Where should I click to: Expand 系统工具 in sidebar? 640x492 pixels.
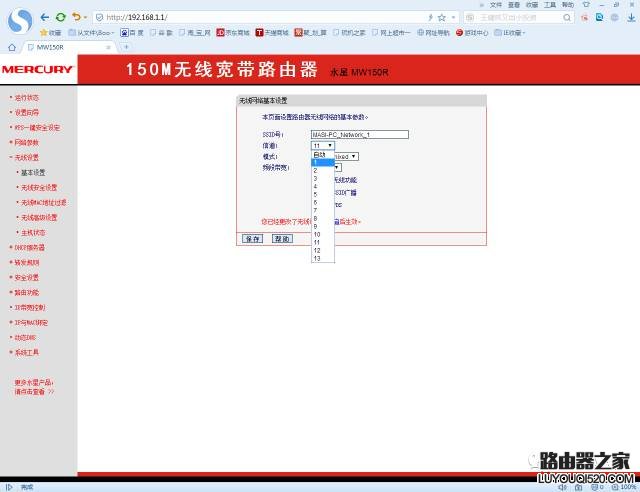point(27,352)
